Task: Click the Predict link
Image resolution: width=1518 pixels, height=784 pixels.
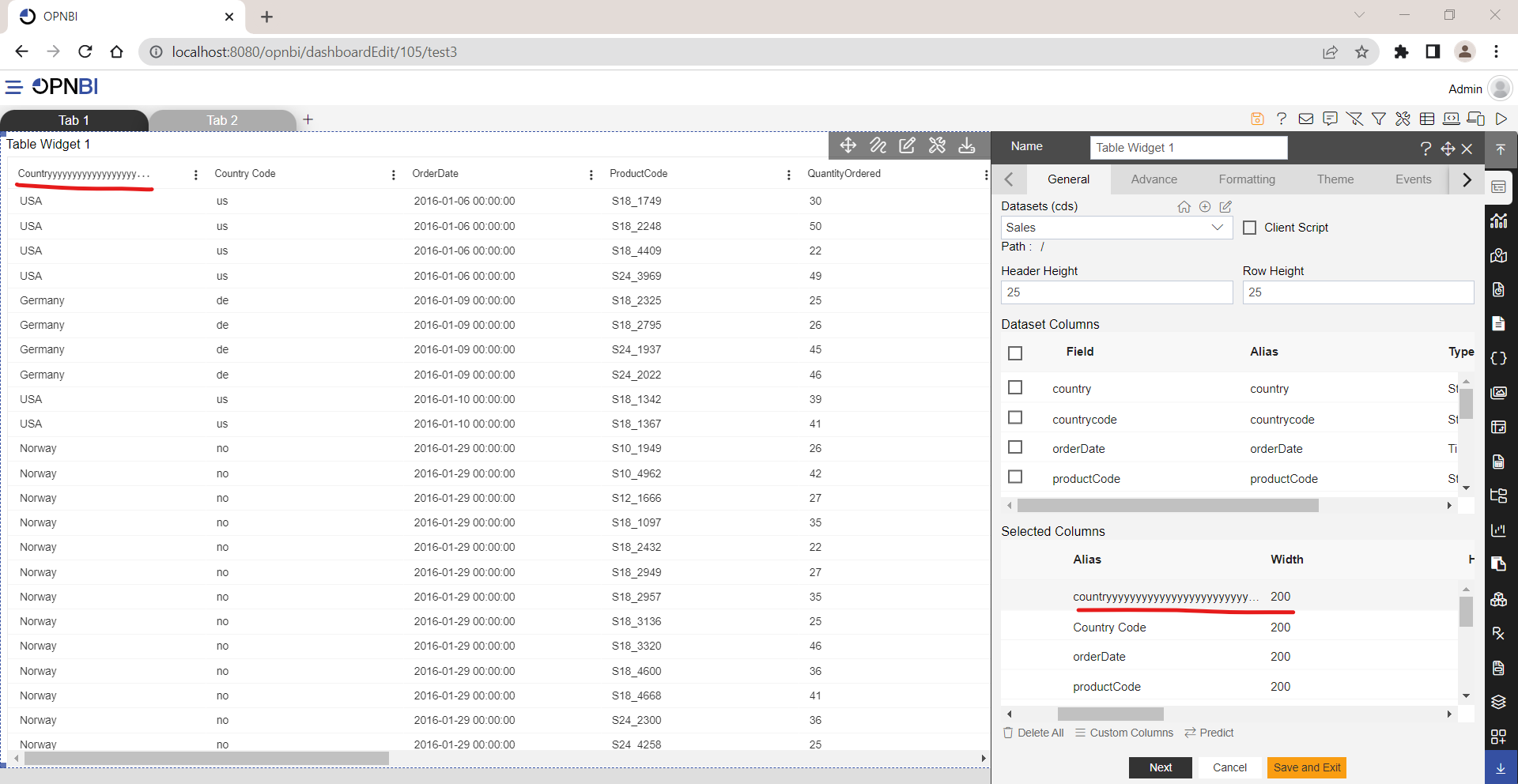Action: pyautogui.click(x=1209, y=733)
